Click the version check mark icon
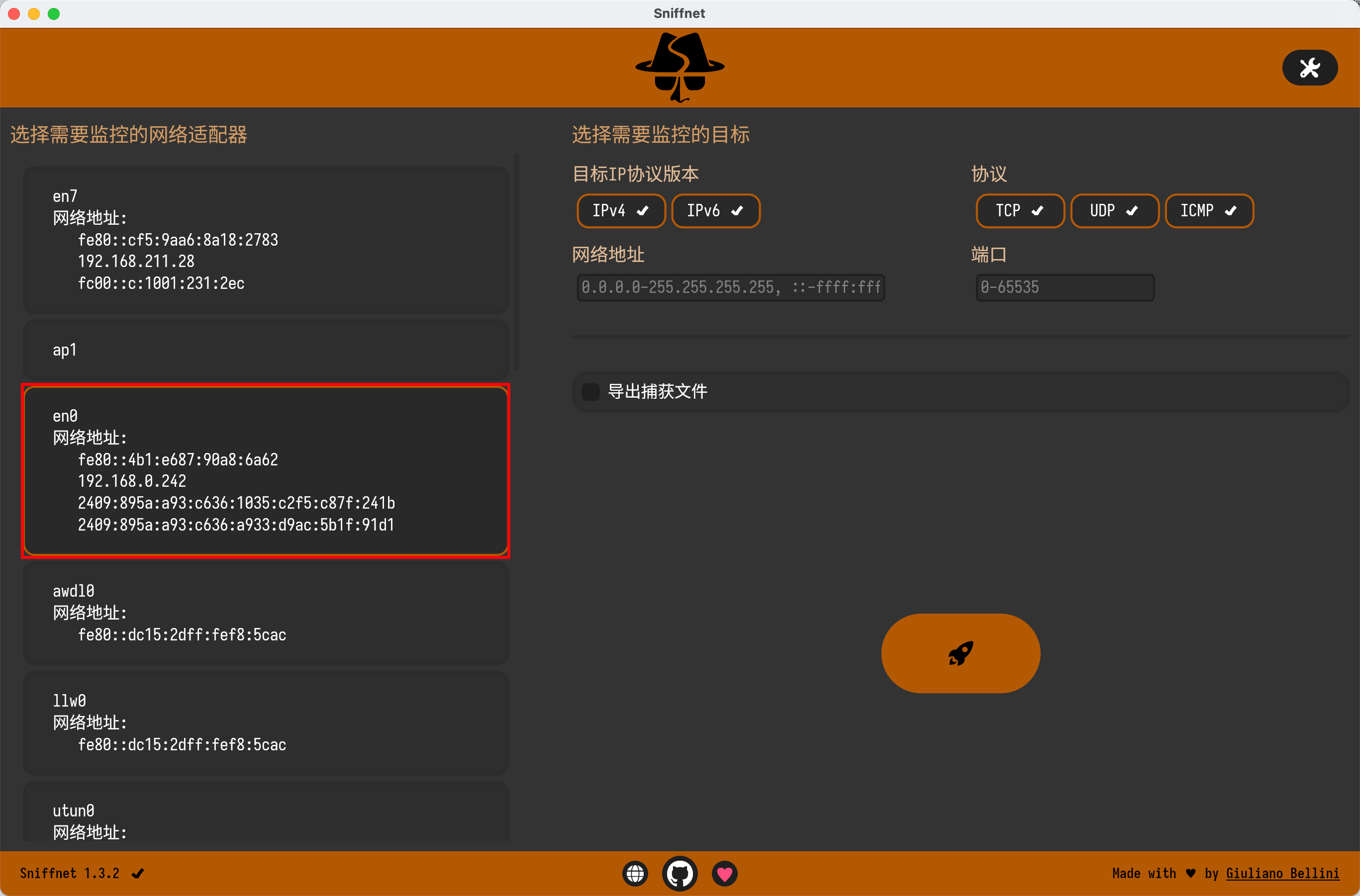 tap(138, 873)
